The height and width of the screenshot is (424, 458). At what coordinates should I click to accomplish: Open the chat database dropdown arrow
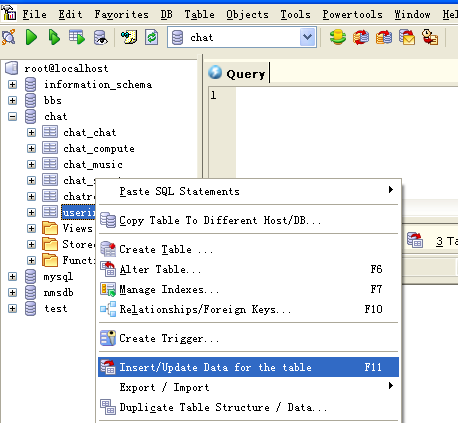pyautogui.click(x=307, y=37)
